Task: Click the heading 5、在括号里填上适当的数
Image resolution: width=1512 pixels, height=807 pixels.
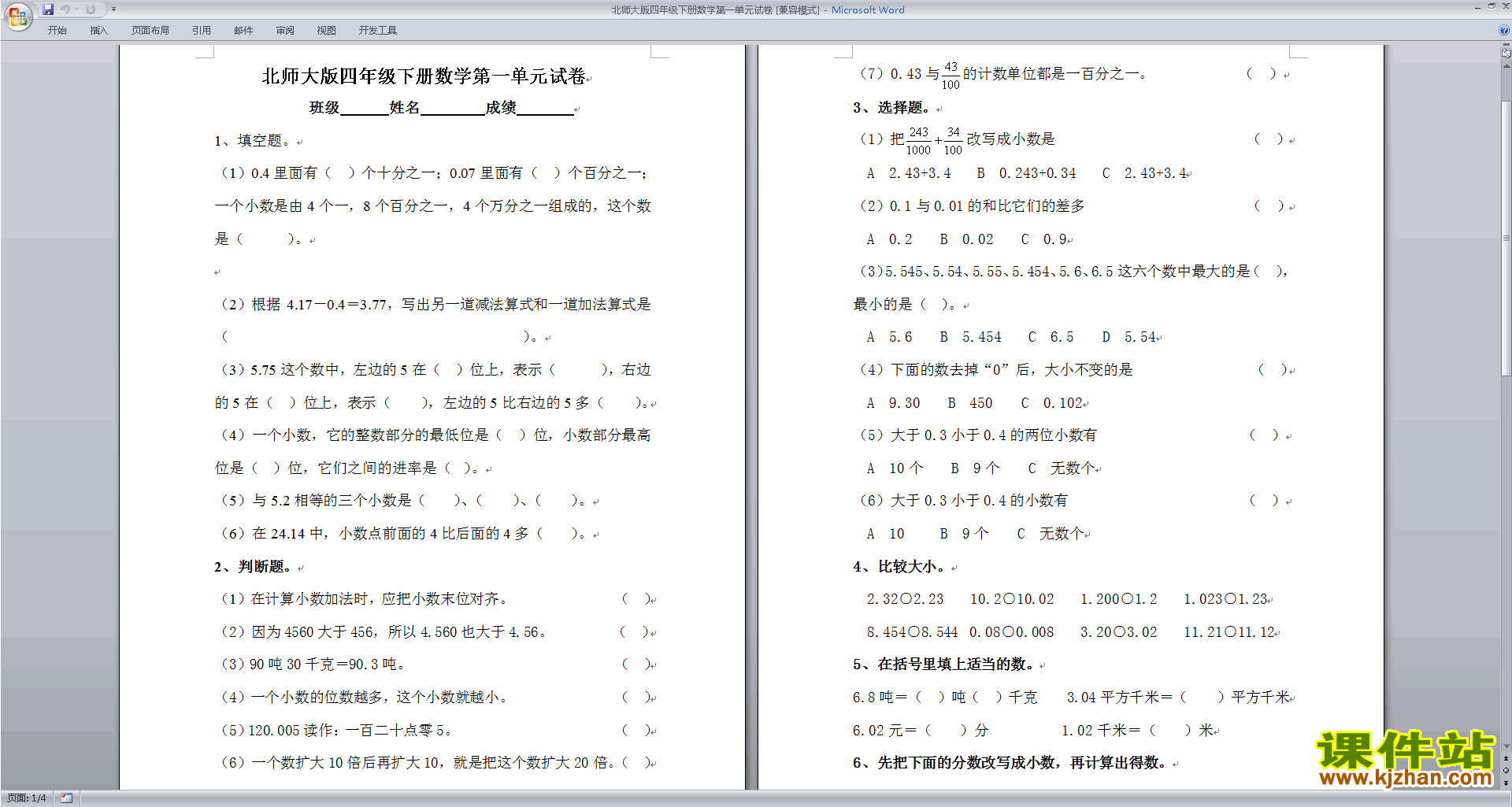Action: click(943, 664)
